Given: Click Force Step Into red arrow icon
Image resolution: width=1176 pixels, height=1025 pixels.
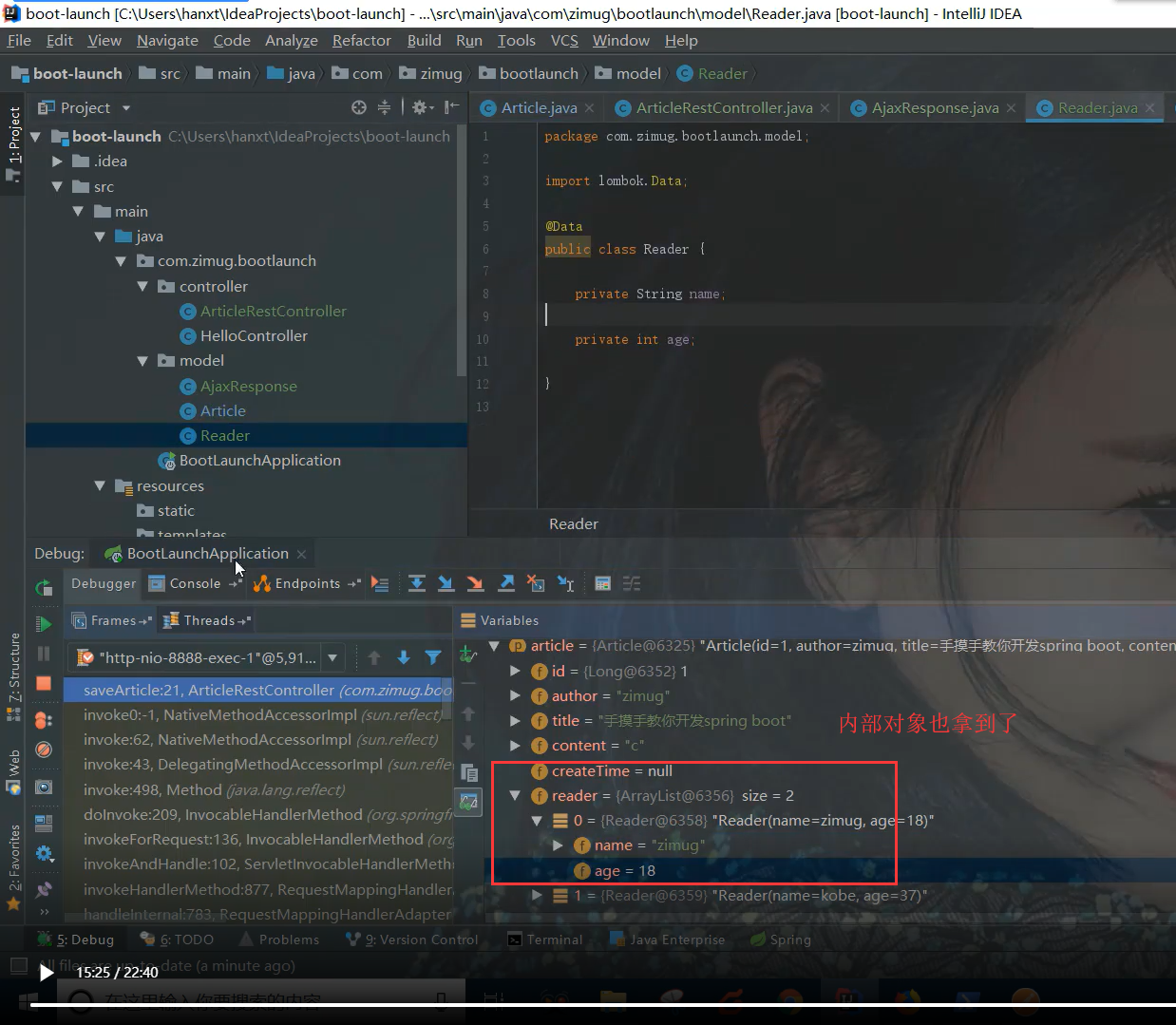Looking at the screenshot, I should tap(475, 583).
